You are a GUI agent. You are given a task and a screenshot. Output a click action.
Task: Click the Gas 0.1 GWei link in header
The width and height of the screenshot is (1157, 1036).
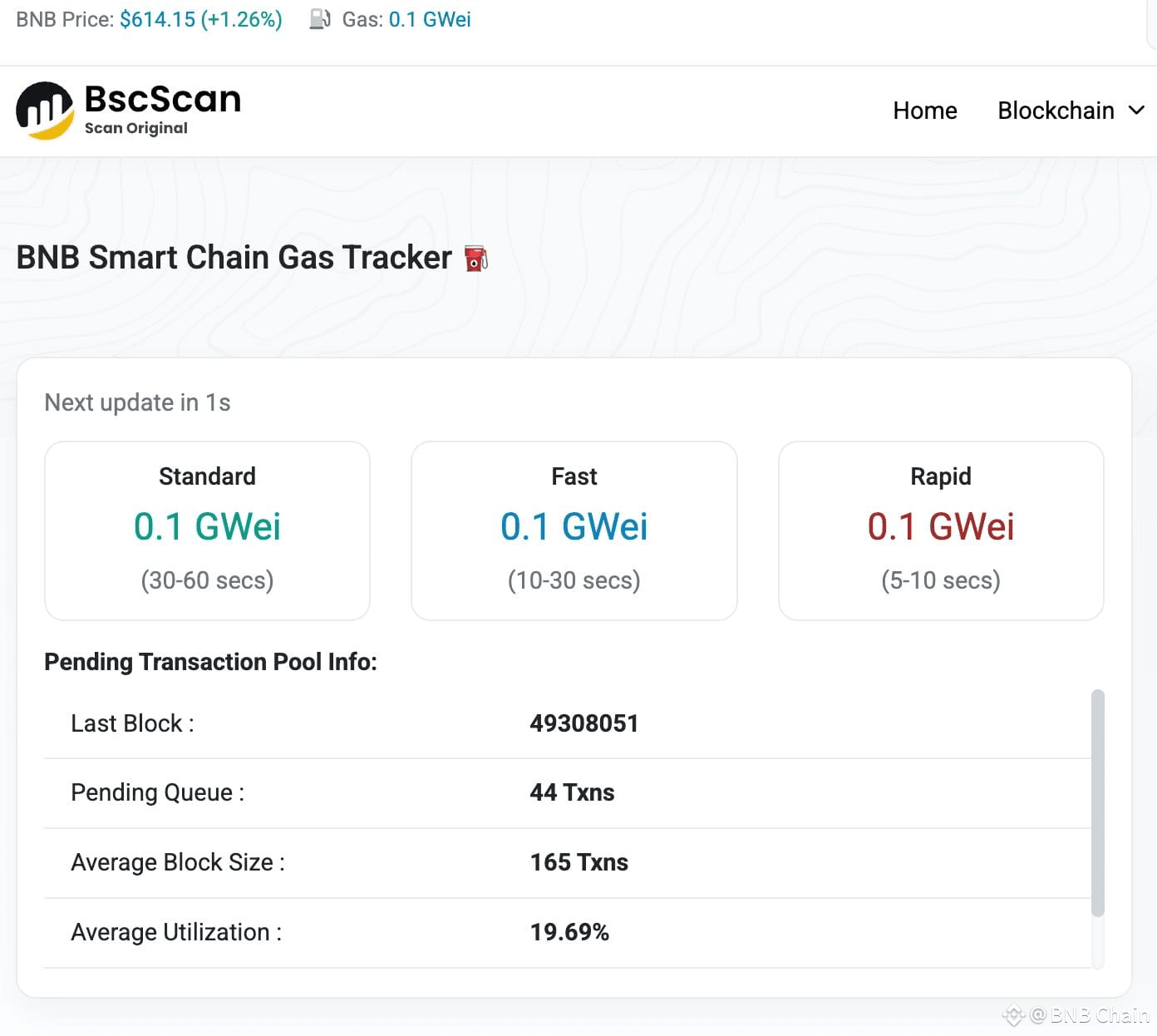coord(431,18)
